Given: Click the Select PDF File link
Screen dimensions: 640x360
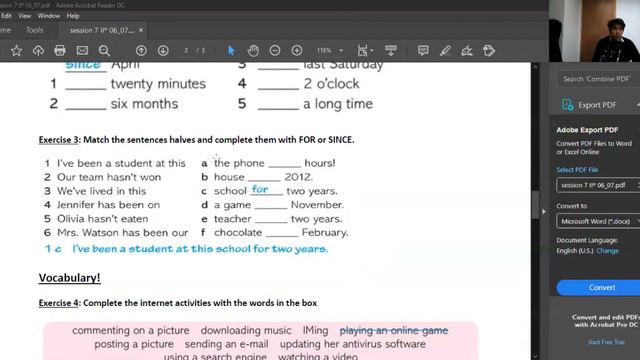Looking at the screenshot, I should click(577, 170).
